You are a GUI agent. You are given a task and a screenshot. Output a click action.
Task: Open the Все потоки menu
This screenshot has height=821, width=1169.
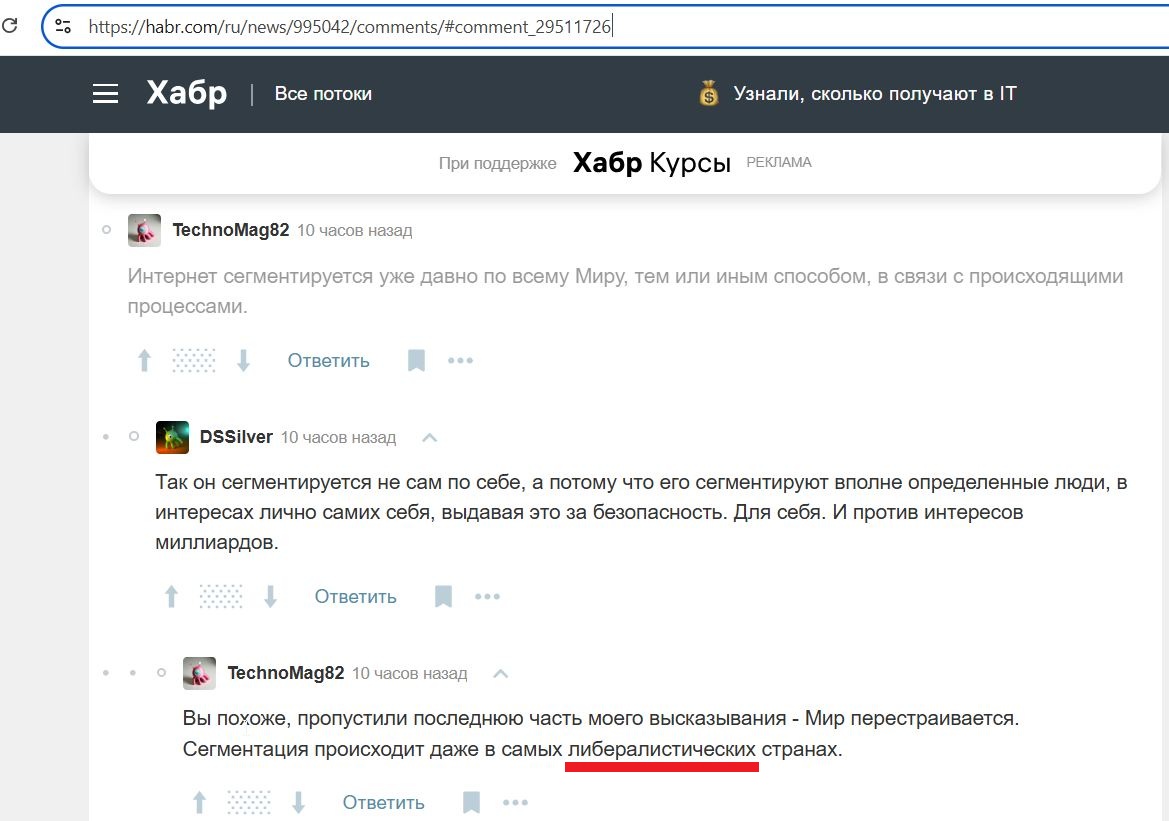coord(323,94)
